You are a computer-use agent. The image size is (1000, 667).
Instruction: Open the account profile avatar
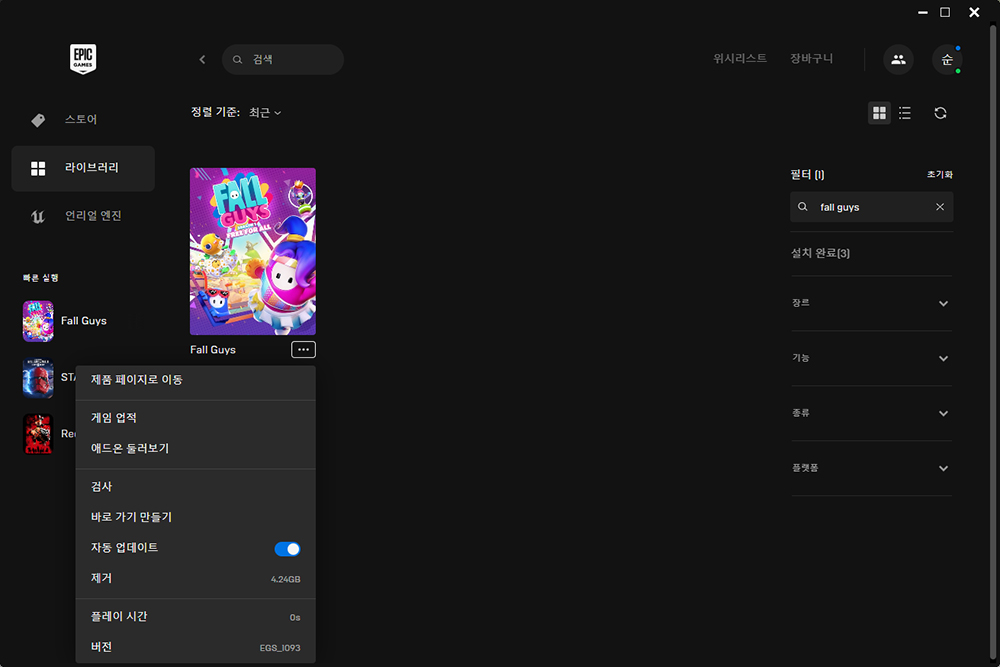947,59
